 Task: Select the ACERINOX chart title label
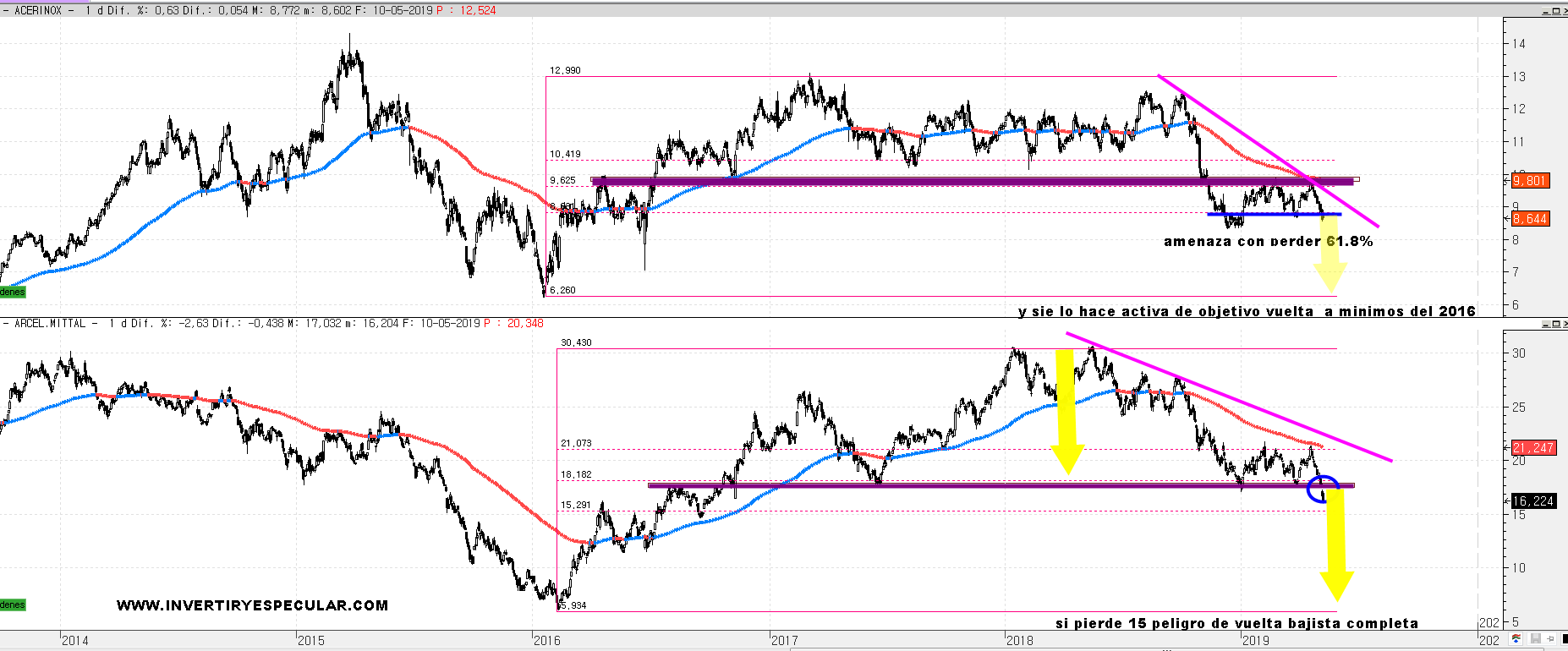[x=38, y=11]
